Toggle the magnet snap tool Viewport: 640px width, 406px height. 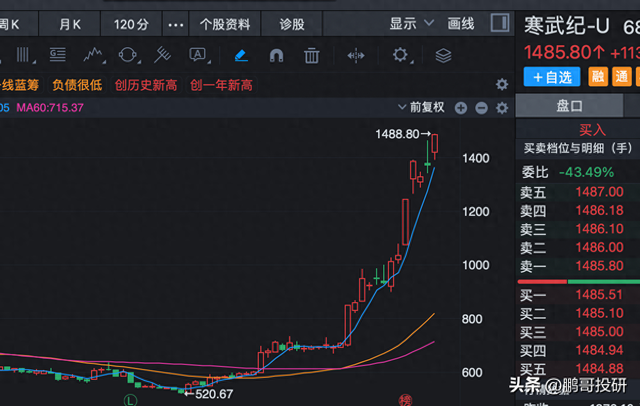coord(276,55)
